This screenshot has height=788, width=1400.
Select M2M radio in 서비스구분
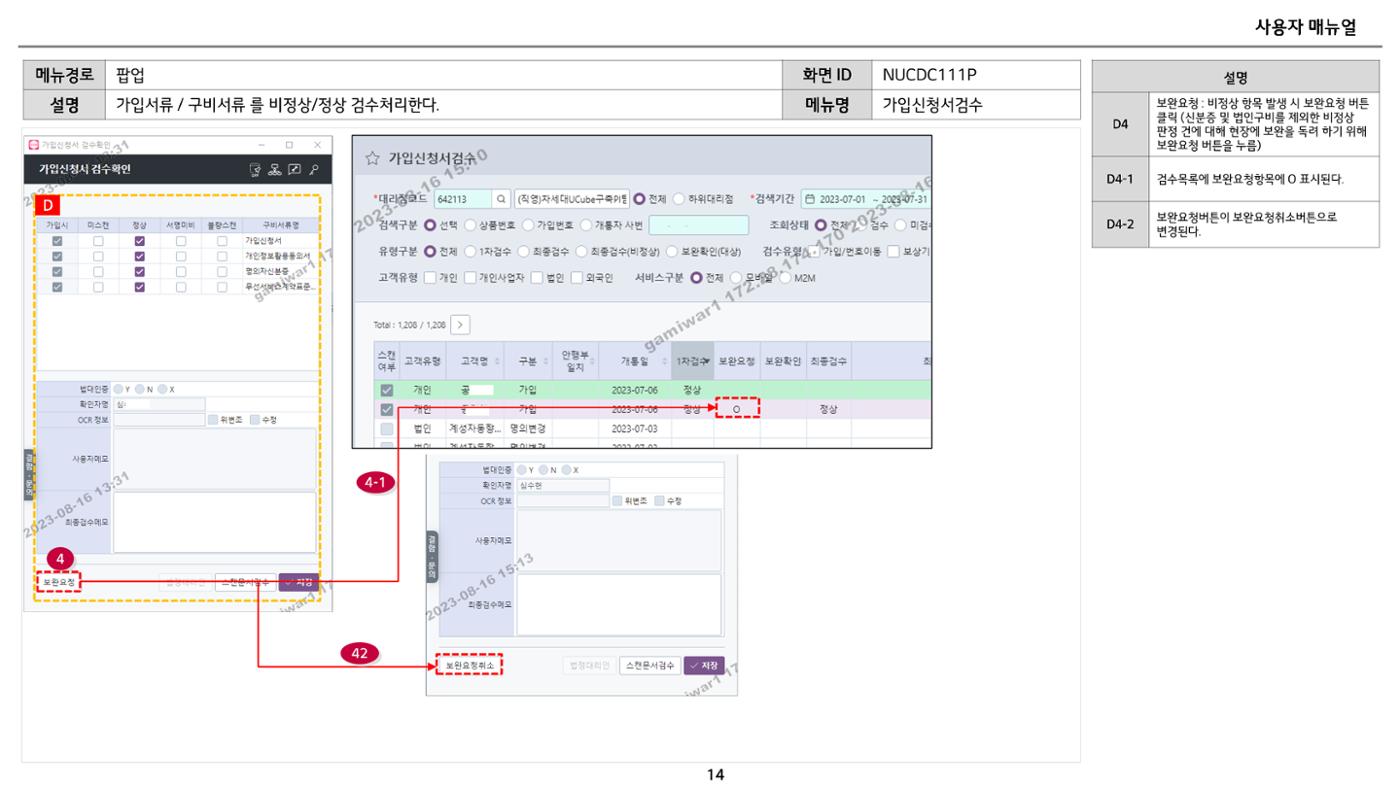tap(785, 277)
